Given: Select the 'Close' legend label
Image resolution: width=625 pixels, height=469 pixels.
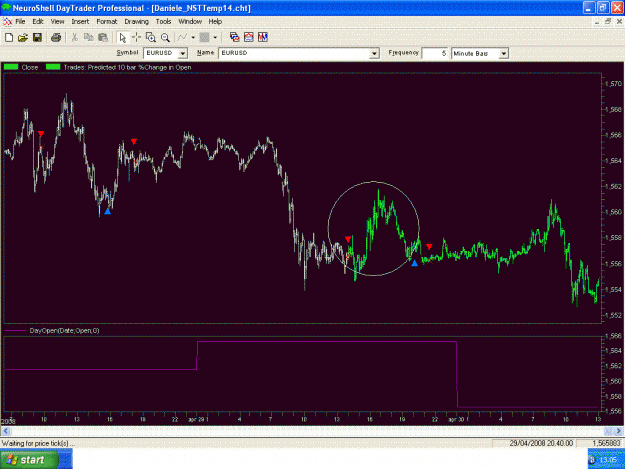Looking at the screenshot, I should tap(30, 67).
